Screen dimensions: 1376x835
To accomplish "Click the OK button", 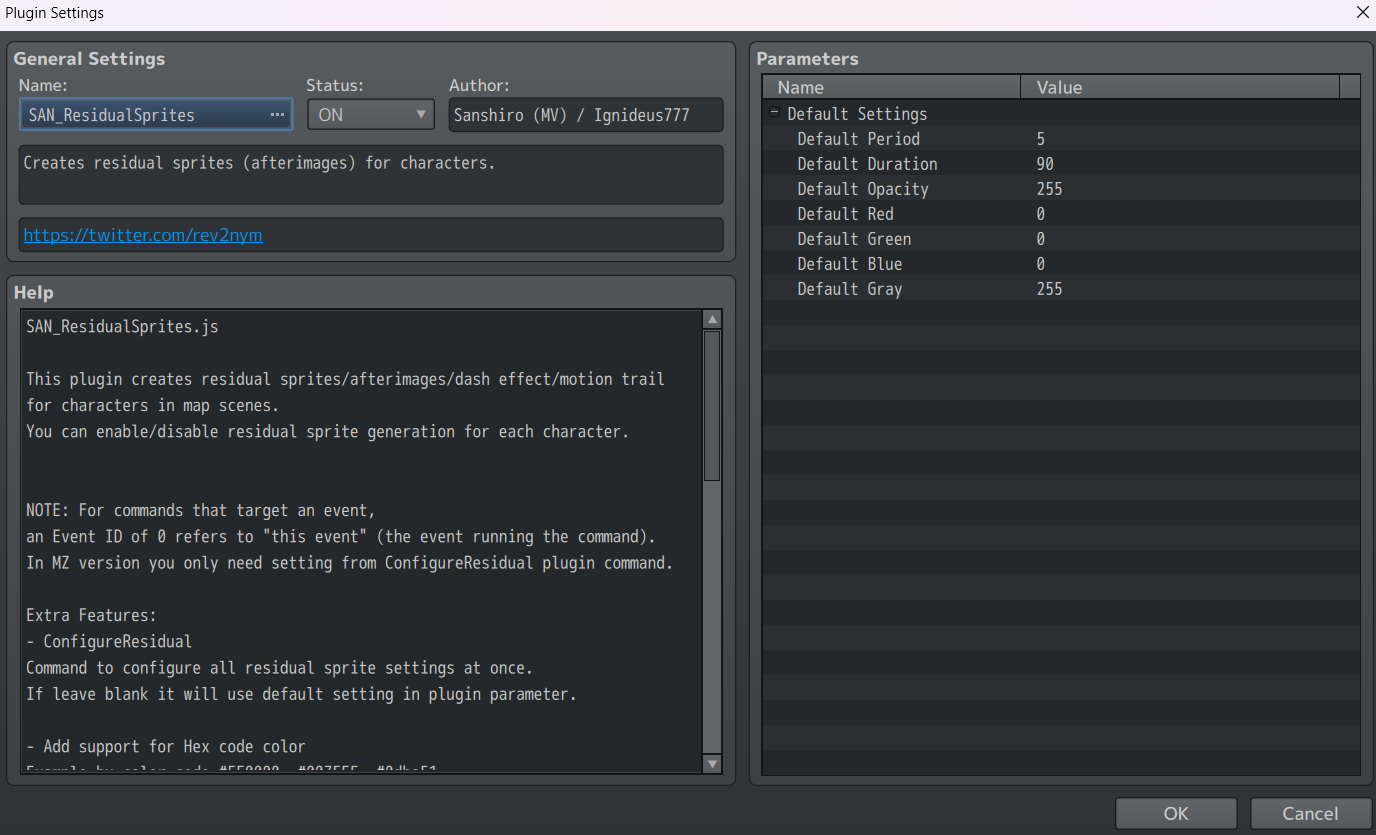I will point(1176,814).
